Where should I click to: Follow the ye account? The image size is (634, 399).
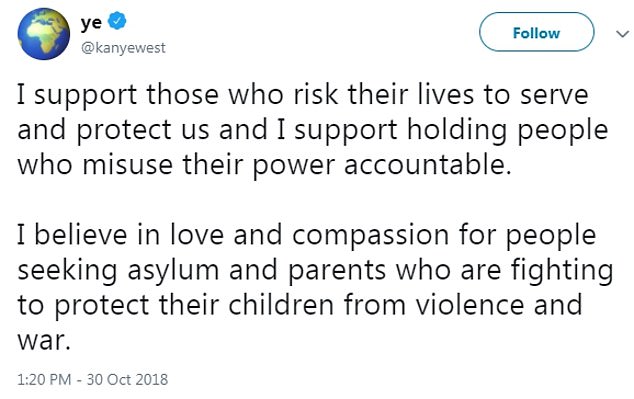point(537,32)
